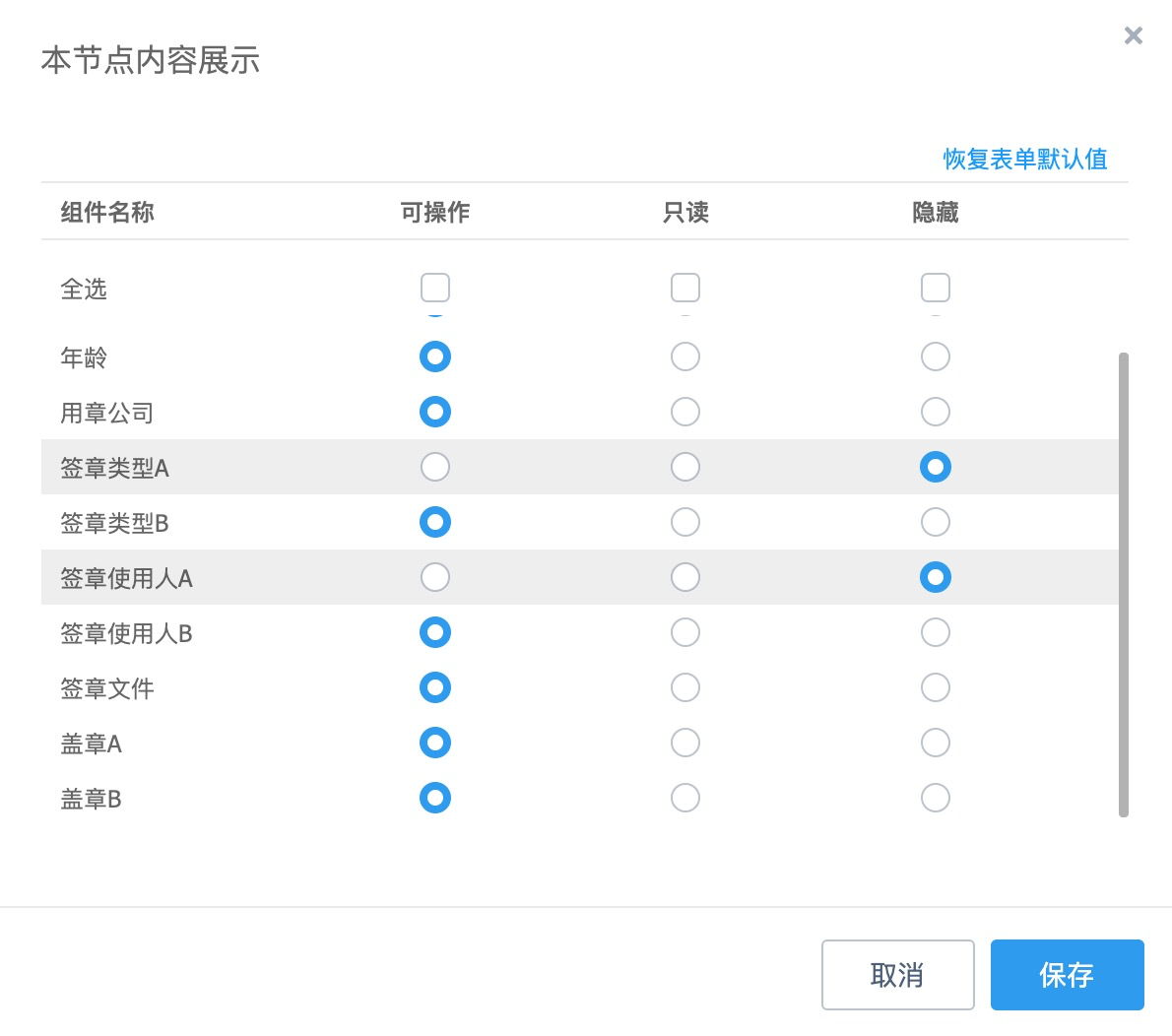Set 年龄 to 只读
The height and width of the screenshot is (1036, 1172).
(685, 356)
